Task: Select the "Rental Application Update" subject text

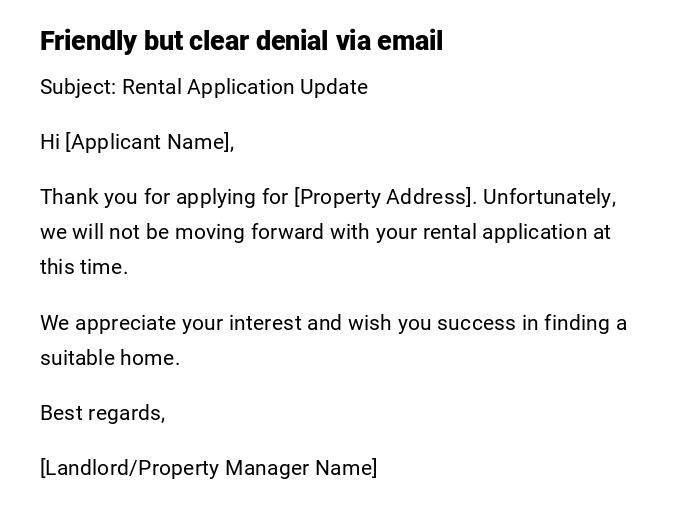Action: tap(245, 87)
